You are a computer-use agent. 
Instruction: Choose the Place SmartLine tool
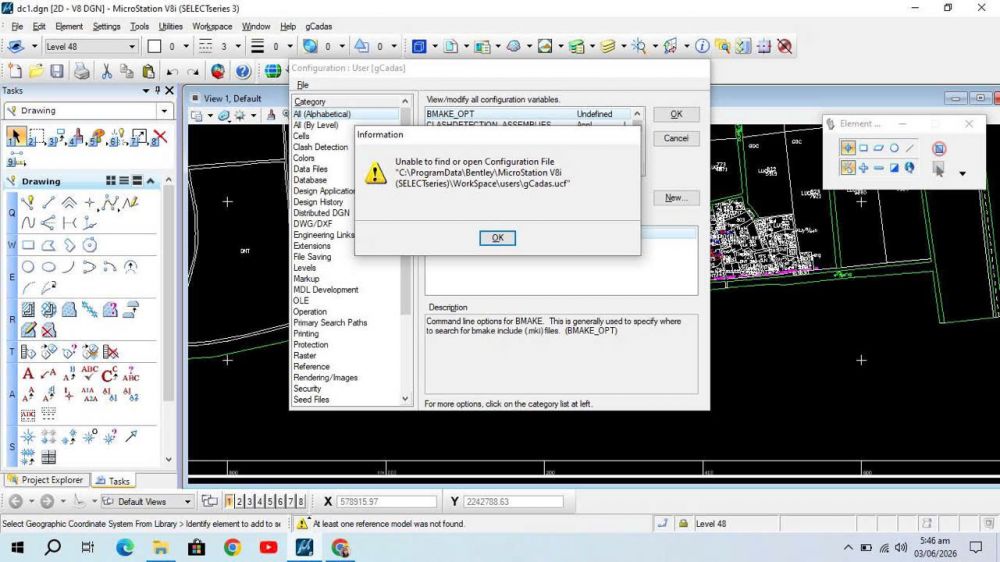[27, 203]
